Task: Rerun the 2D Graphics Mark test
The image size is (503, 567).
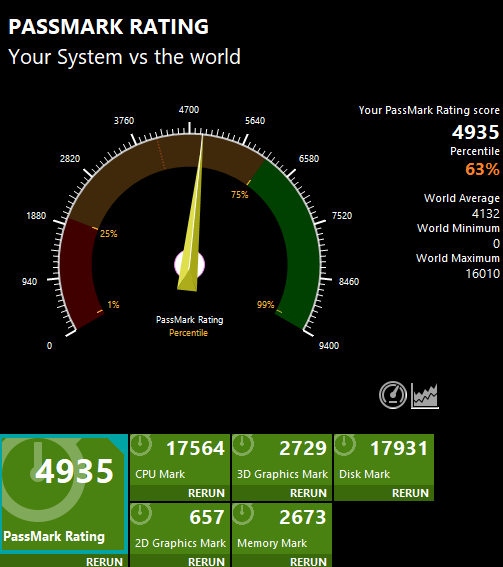Action: coord(206,561)
